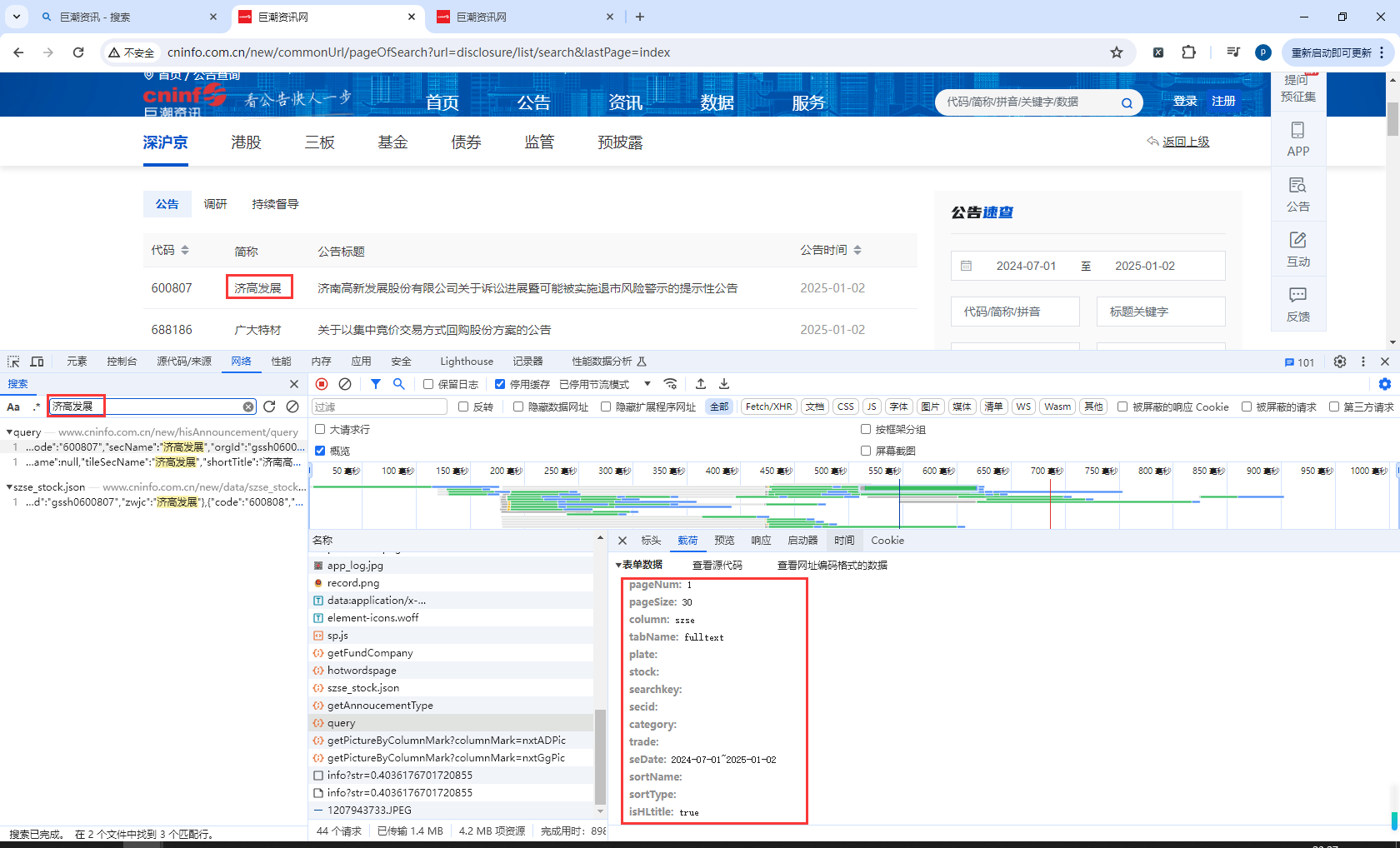The width and height of the screenshot is (1400, 848).
Task: Open the tab search dropdown in Chrome
Action: [17, 17]
